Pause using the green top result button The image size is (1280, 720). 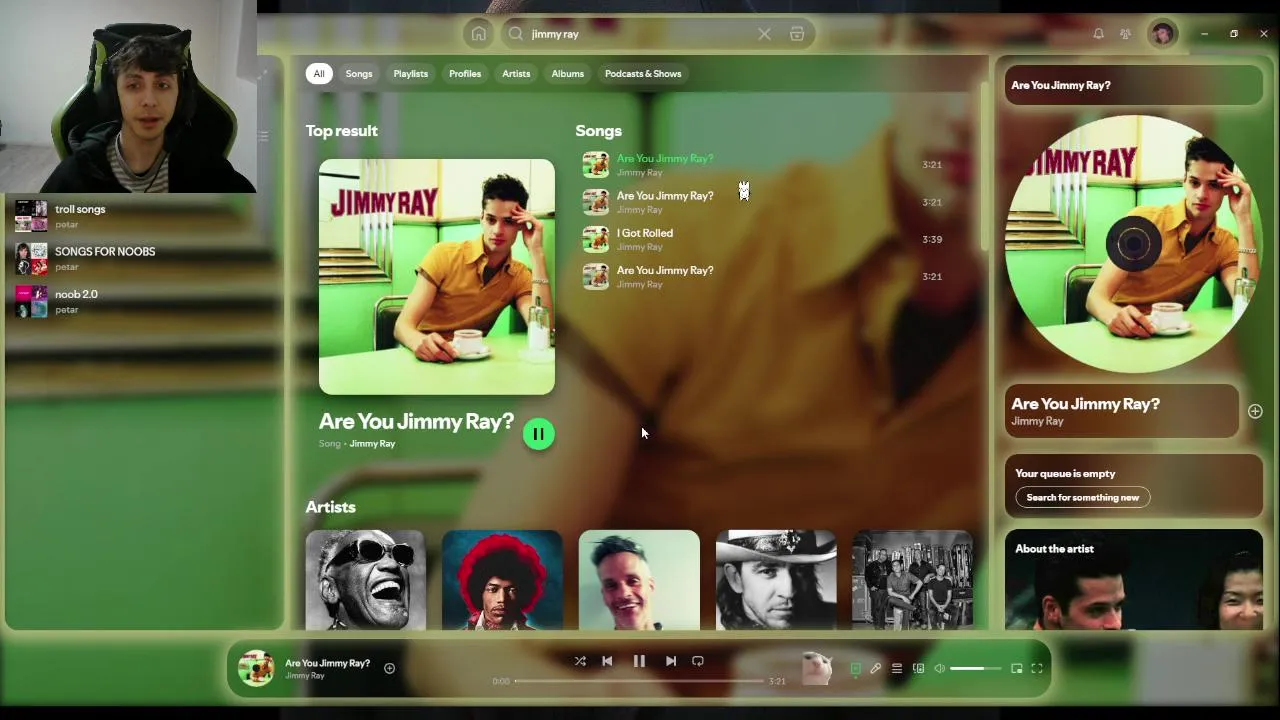point(538,434)
